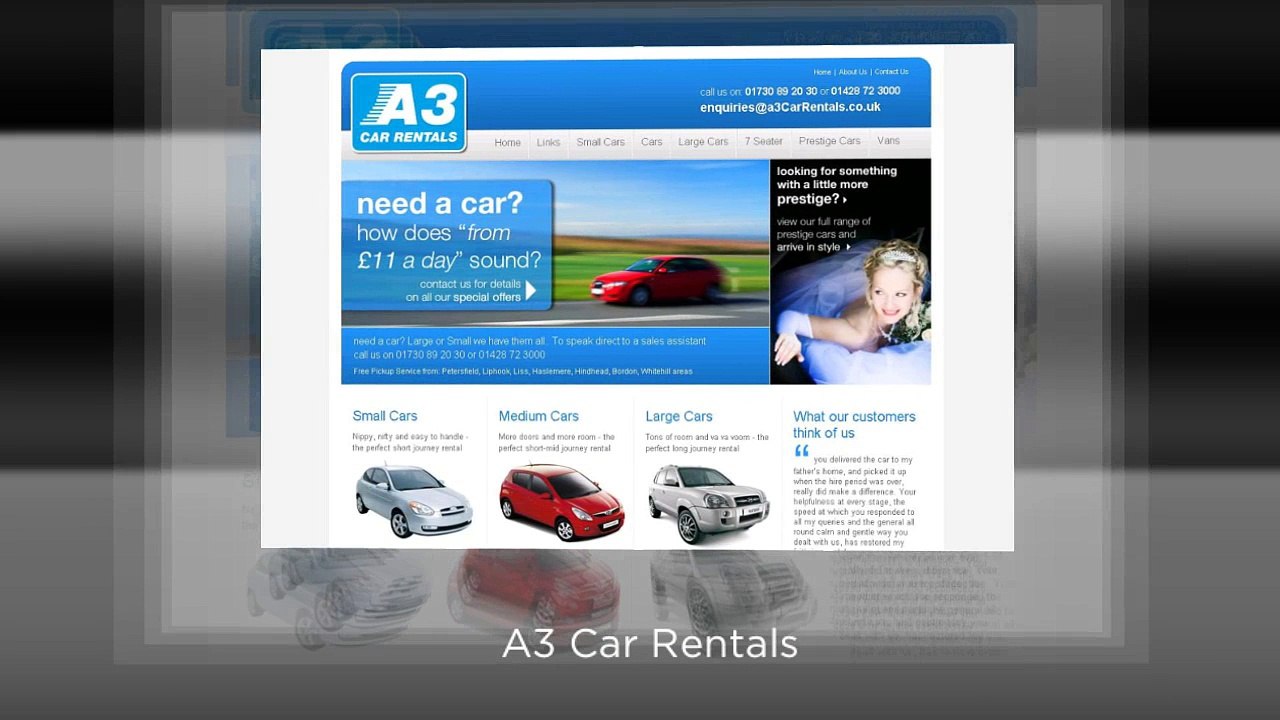Open the Small Cars section heading
This screenshot has width=1280, height=720.
tap(385, 416)
